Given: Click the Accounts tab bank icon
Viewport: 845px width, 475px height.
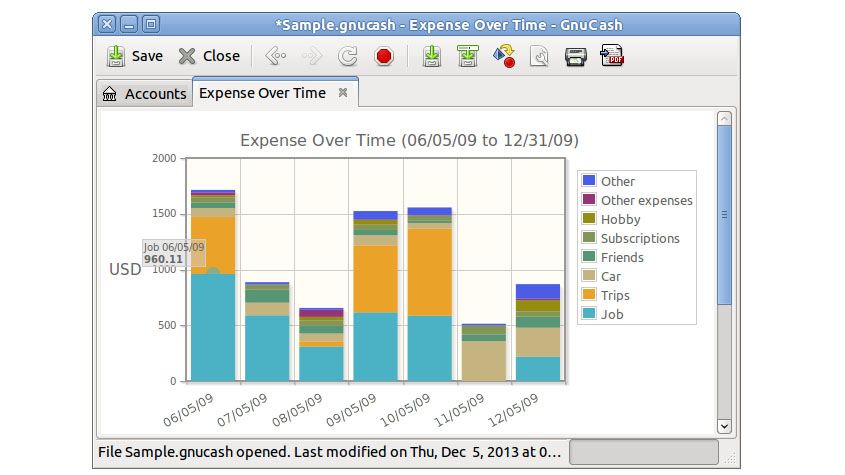Looking at the screenshot, I should pyautogui.click(x=109, y=94).
